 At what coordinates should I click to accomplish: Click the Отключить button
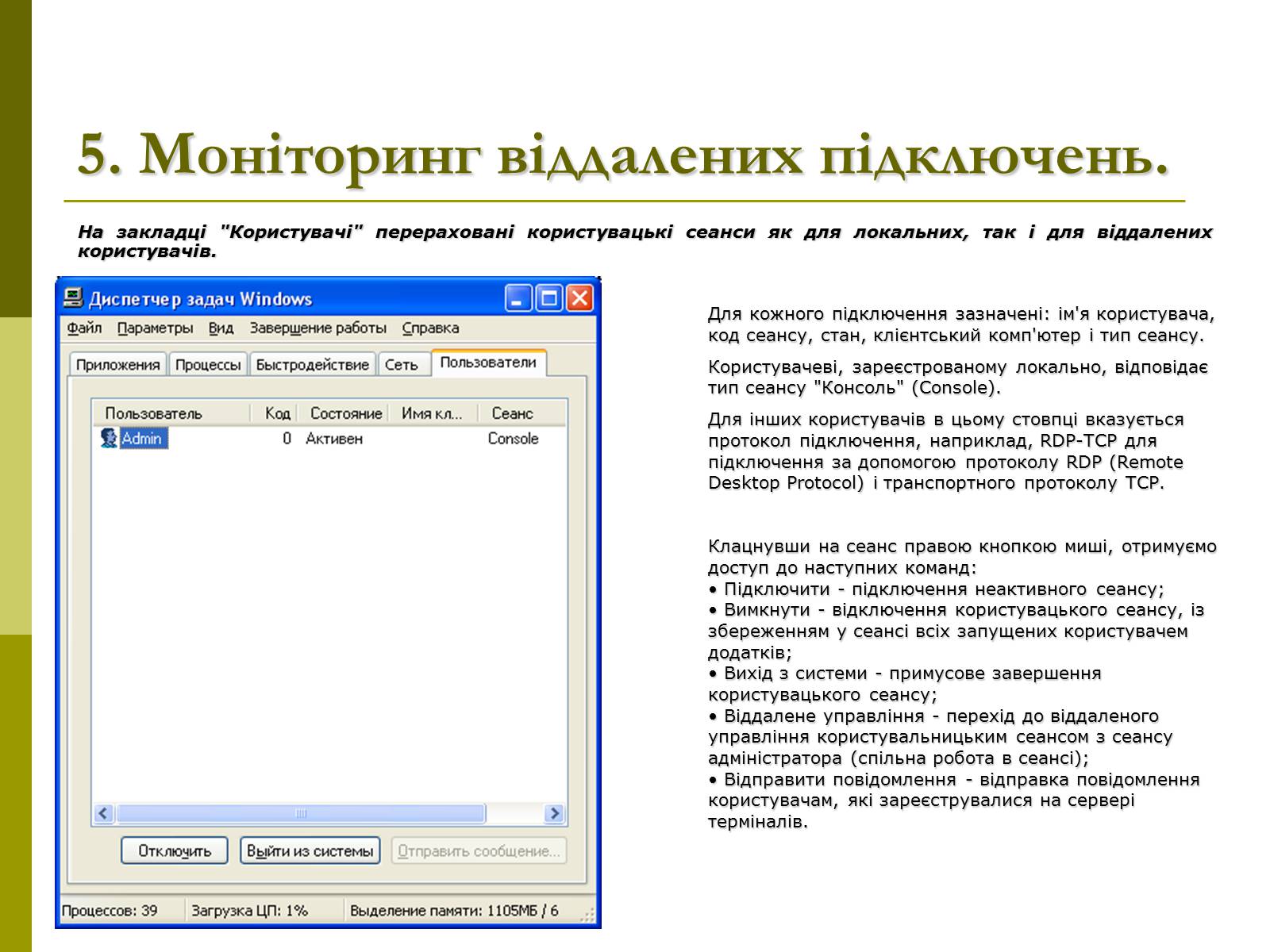175,850
